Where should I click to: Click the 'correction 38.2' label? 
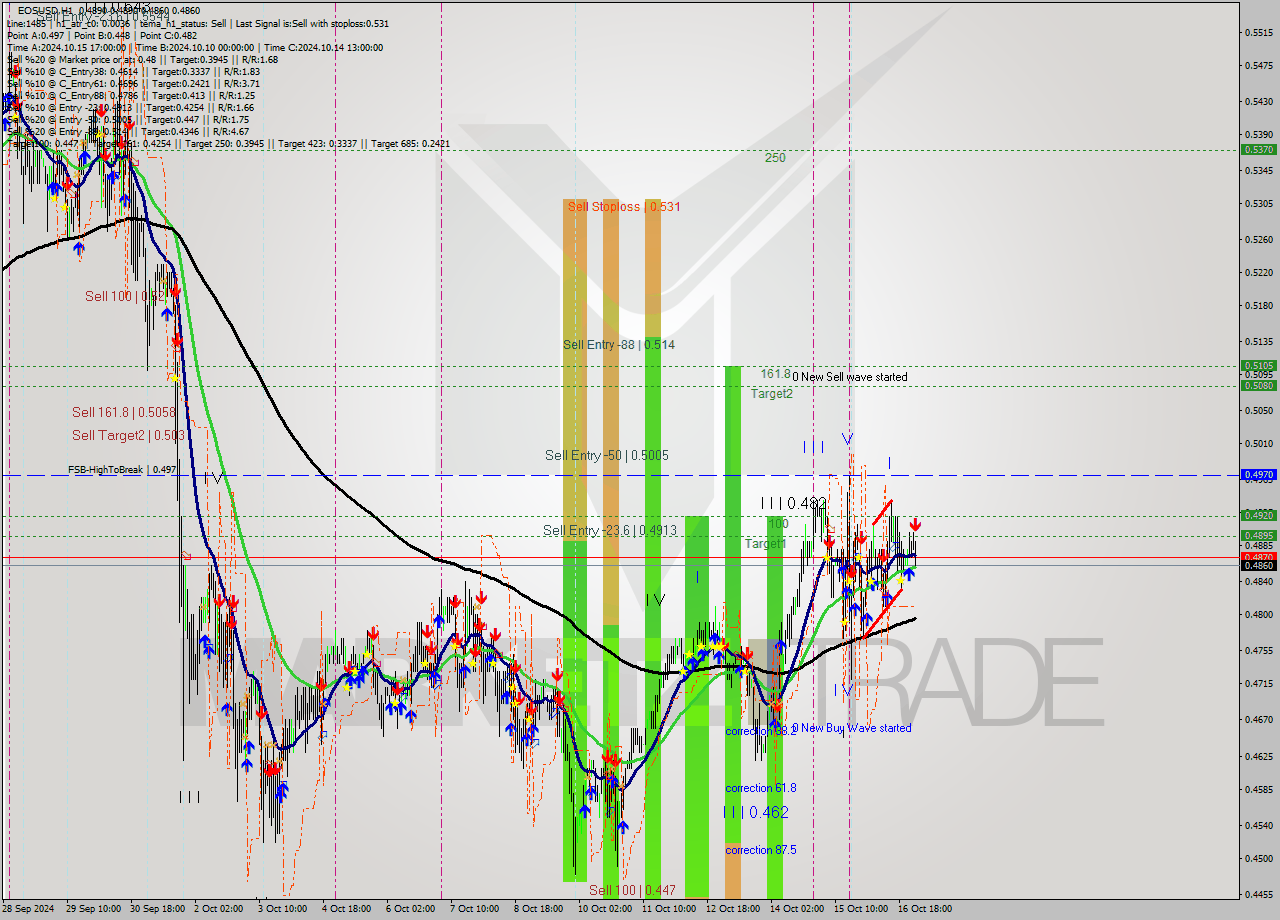[x=761, y=731]
